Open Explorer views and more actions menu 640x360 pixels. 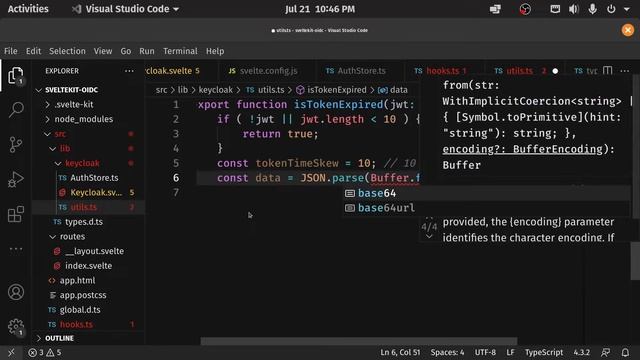tap(129, 71)
